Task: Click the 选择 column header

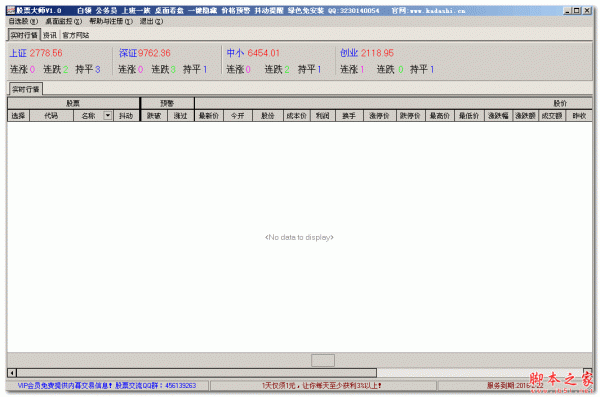Action: [18, 116]
